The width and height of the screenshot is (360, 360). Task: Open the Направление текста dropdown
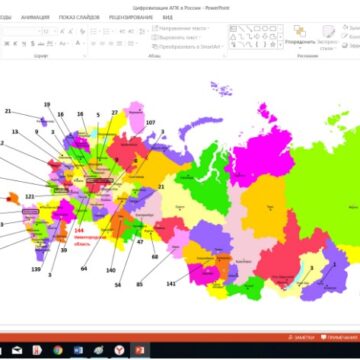point(181,28)
